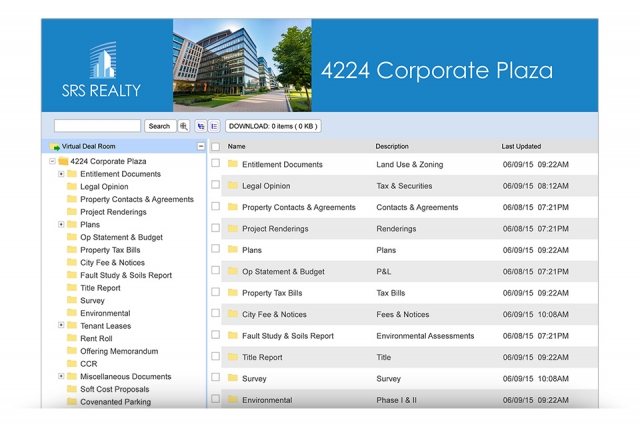Viewport: 640px width, 427px height.
Task: Click the Title Report folder icon in list
Action: [x=232, y=357]
